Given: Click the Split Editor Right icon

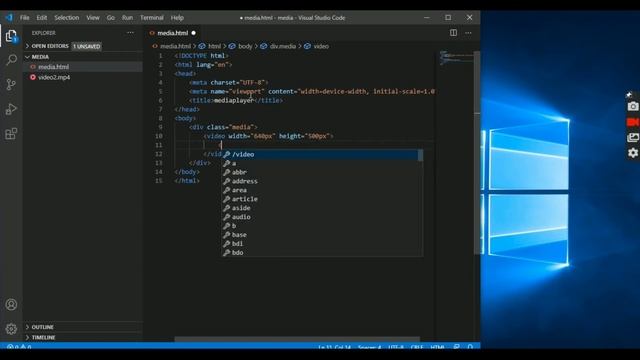Looking at the screenshot, I should tap(453, 33).
